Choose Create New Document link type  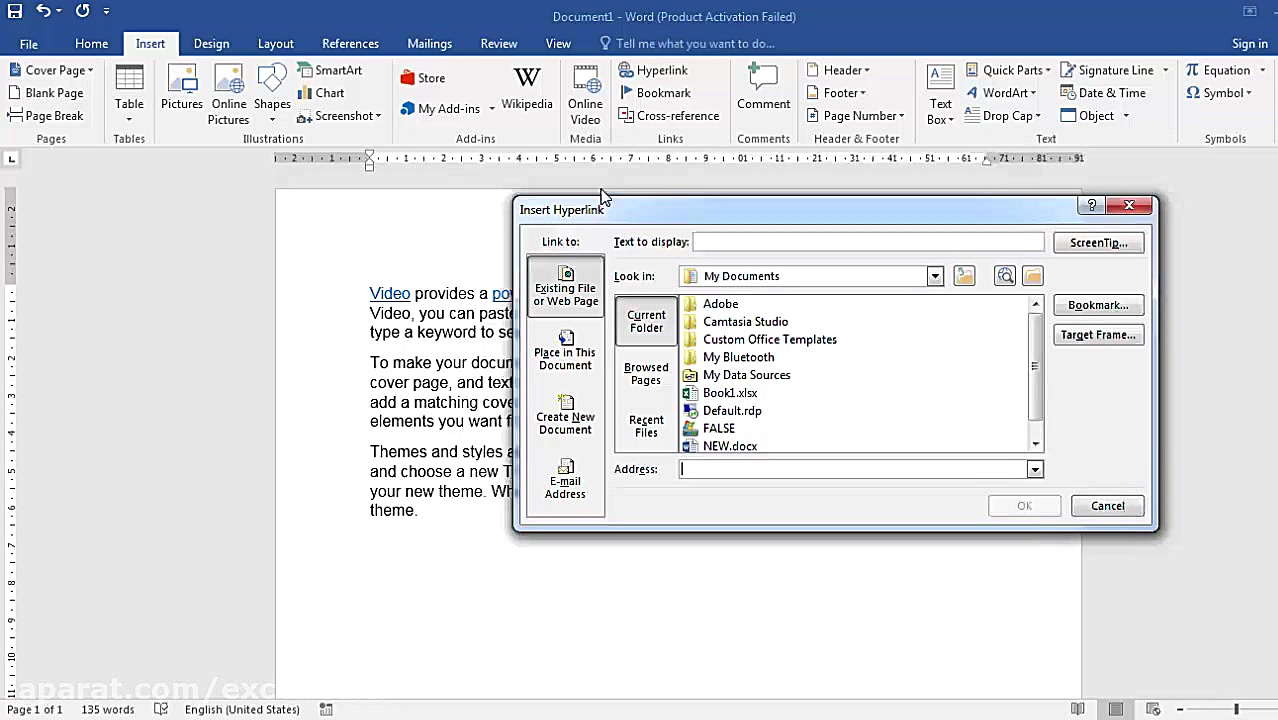[x=565, y=415]
